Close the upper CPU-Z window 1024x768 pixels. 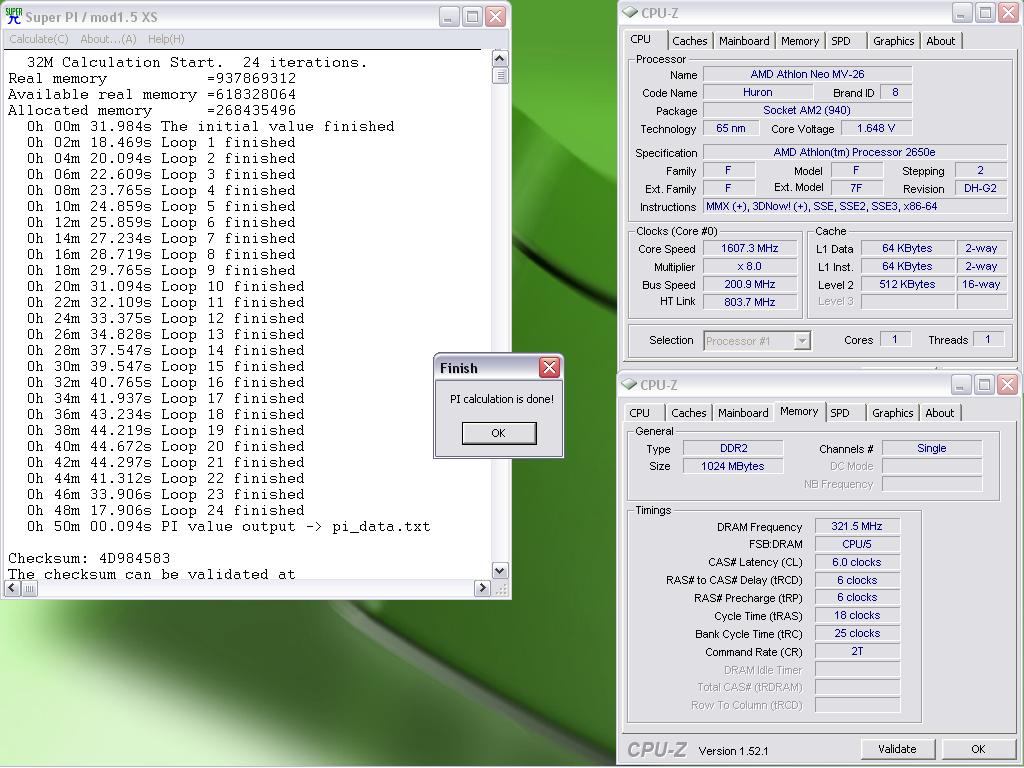click(1009, 13)
